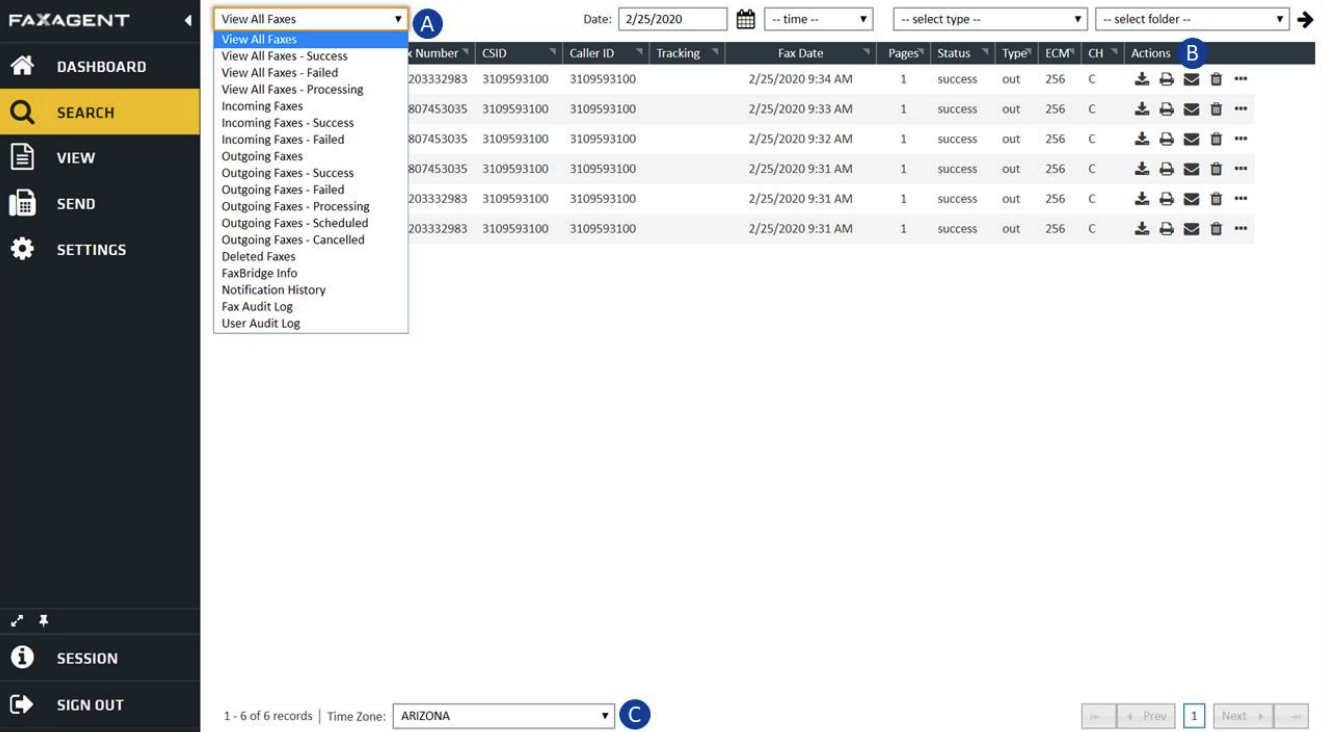The width and height of the screenshot is (1322, 732).
Task: Select User Audit Log option
Action: tap(311, 323)
